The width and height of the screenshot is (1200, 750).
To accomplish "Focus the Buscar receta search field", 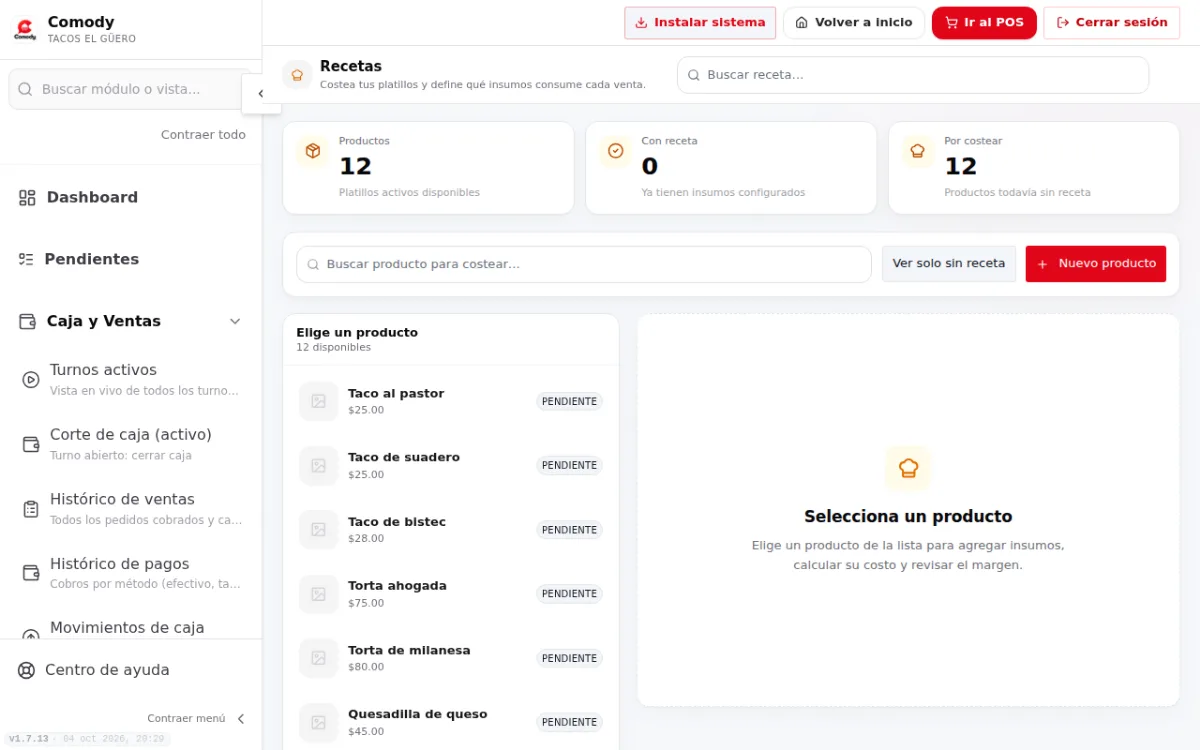I will pyautogui.click(x=913, y=75).
